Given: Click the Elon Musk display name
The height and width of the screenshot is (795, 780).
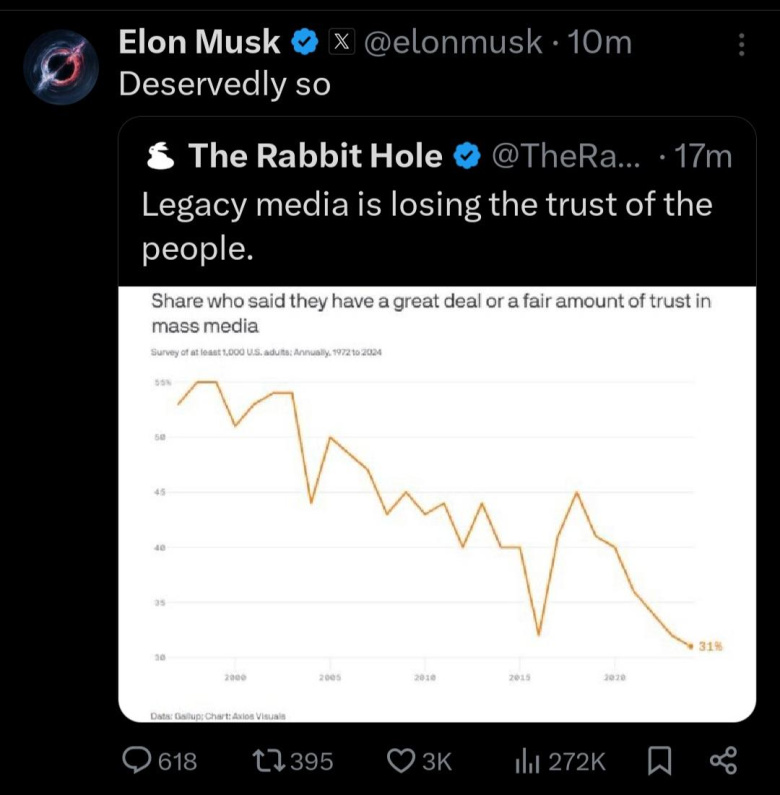Looking at the screenshot, I should tap(200, 42).
